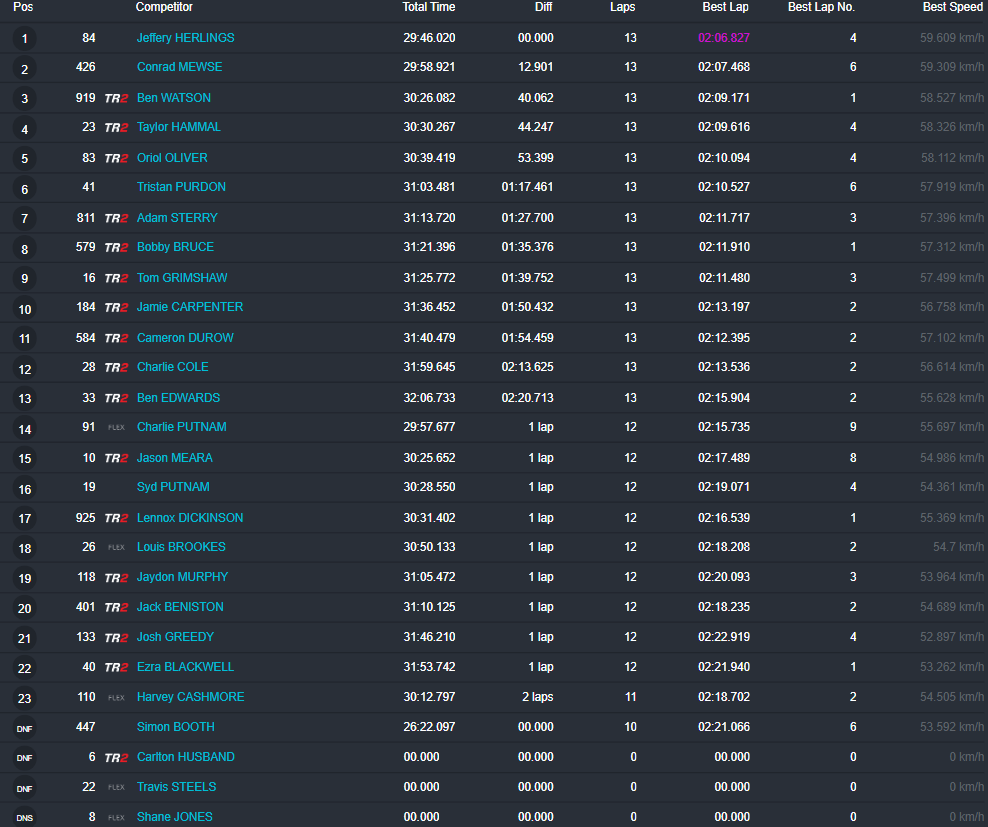The image size is (988, 827).
Task: View Charlie COLE's details
Action: 173,366
